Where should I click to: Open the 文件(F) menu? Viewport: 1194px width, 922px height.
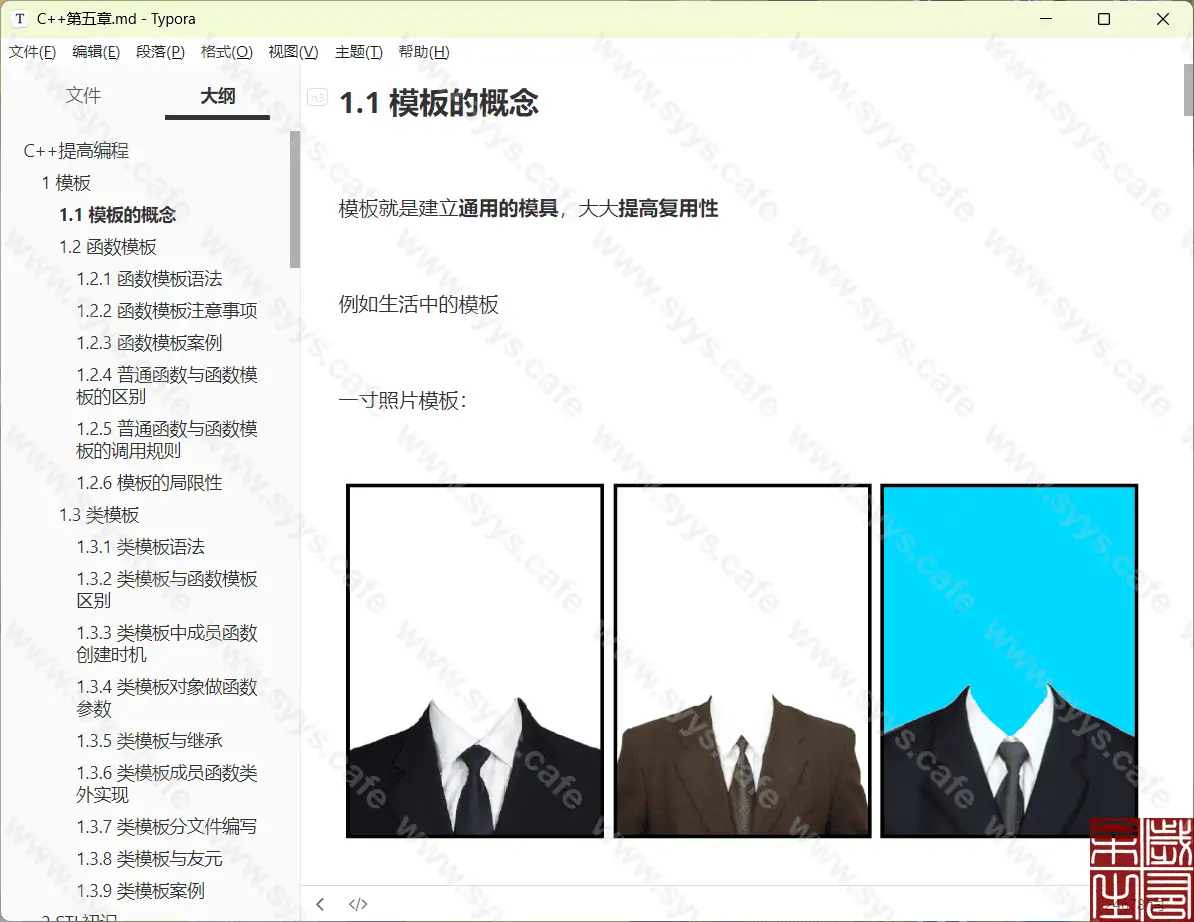31,52
